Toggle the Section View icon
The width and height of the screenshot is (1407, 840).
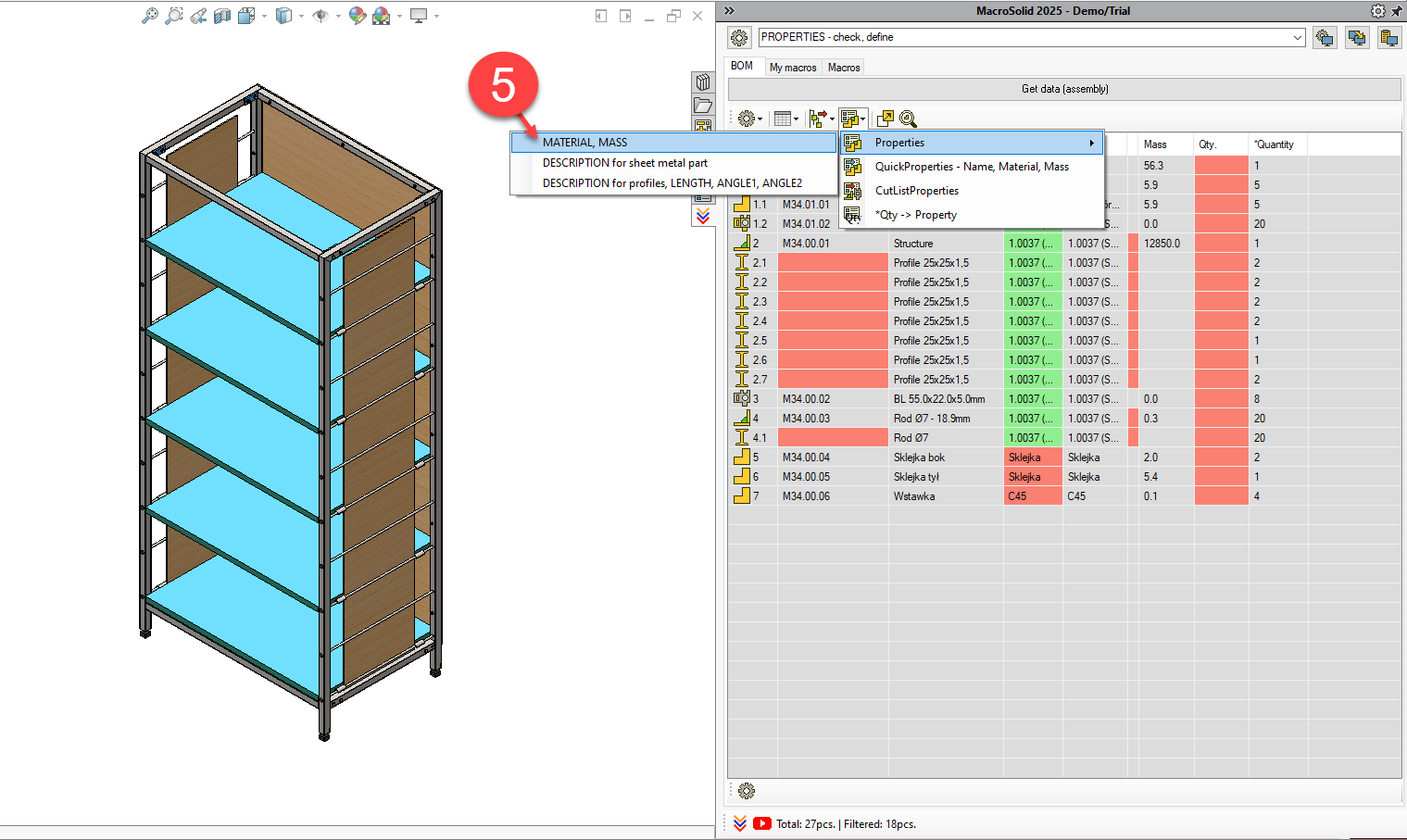[x=222, y=16]
